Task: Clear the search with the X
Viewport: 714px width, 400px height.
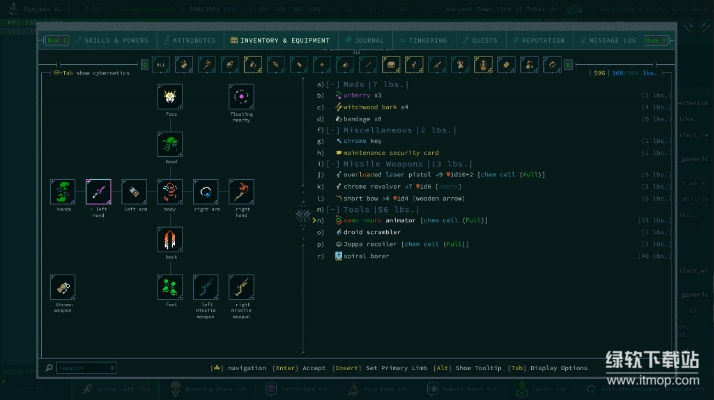Action: (112, 368)
